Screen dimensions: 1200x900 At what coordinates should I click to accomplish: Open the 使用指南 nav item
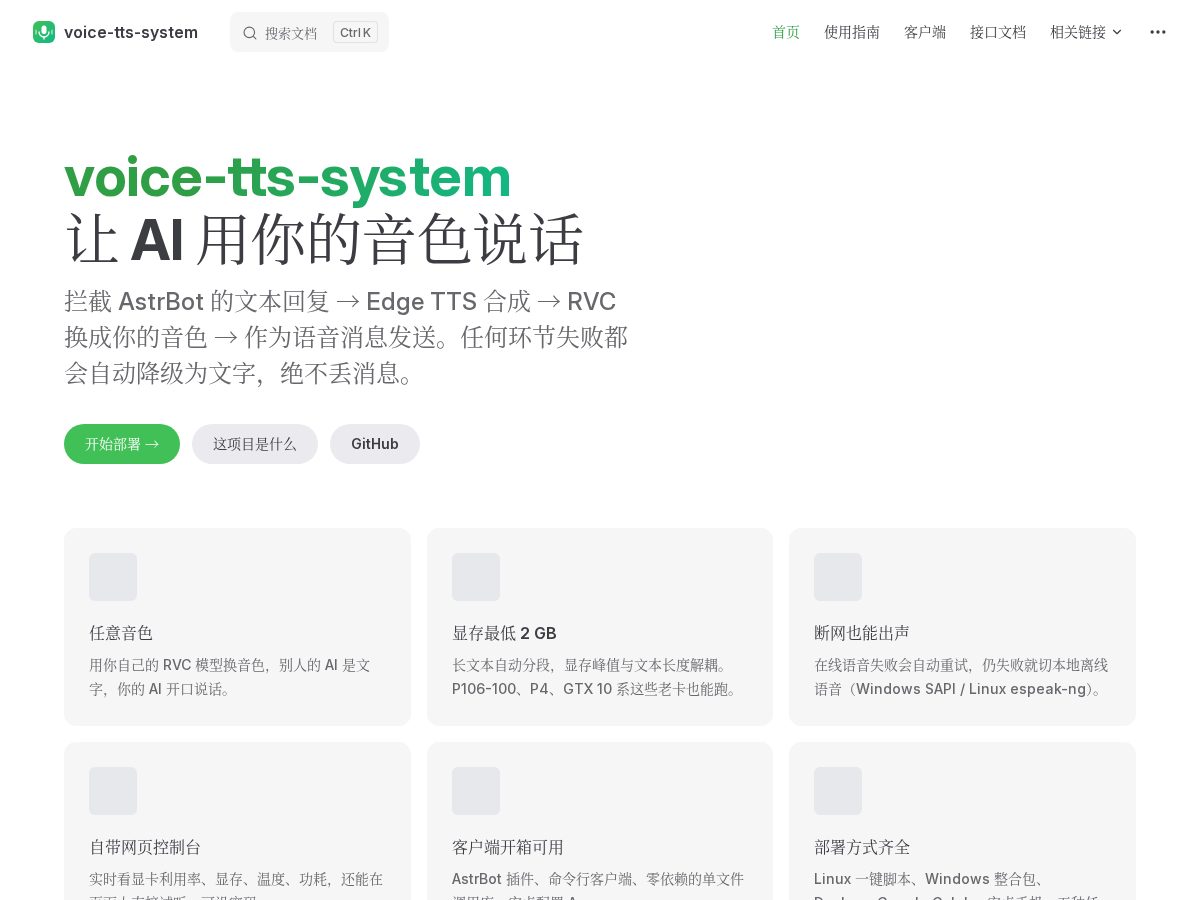852,32
